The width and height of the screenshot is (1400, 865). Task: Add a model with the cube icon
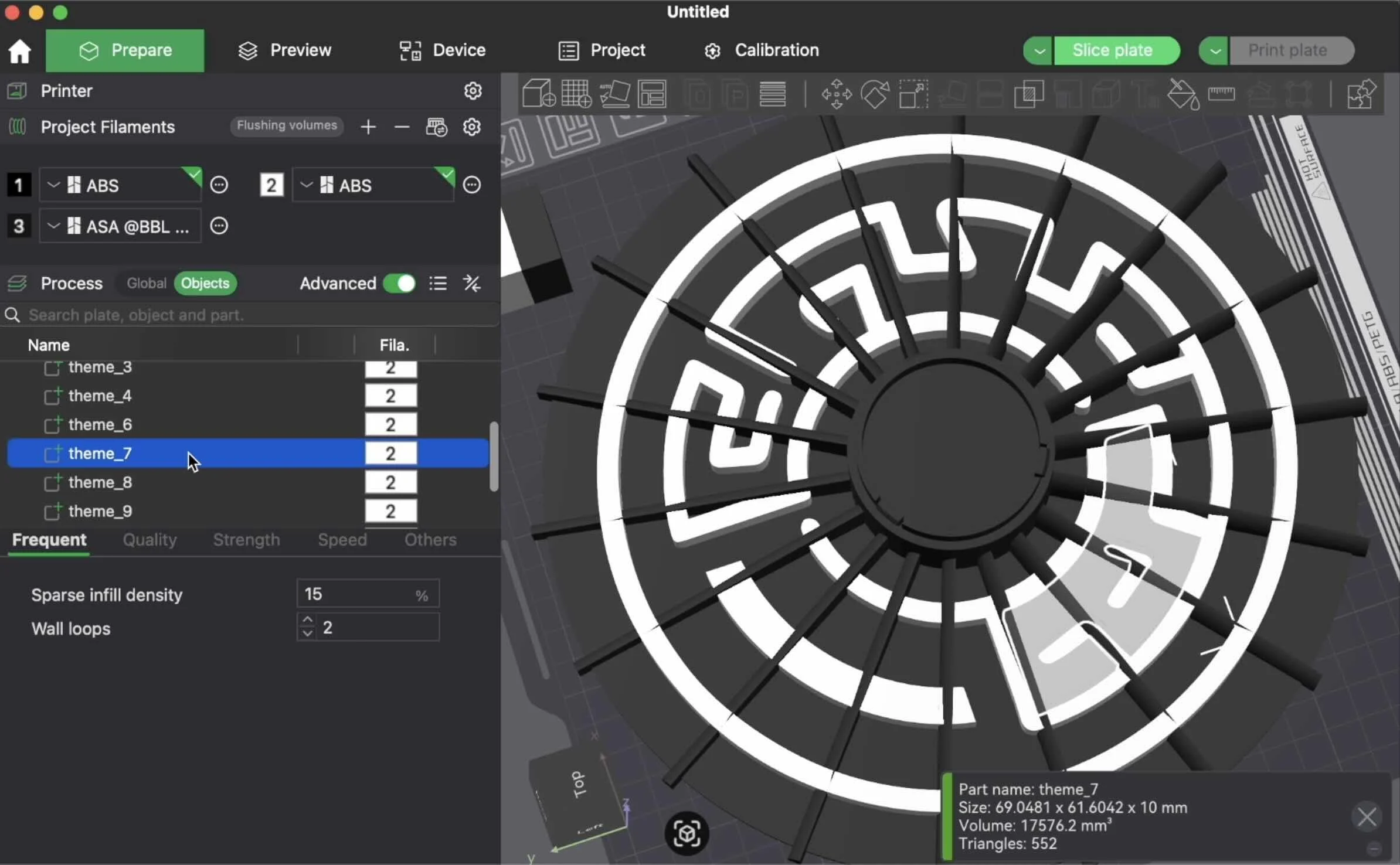coord(538,94)
